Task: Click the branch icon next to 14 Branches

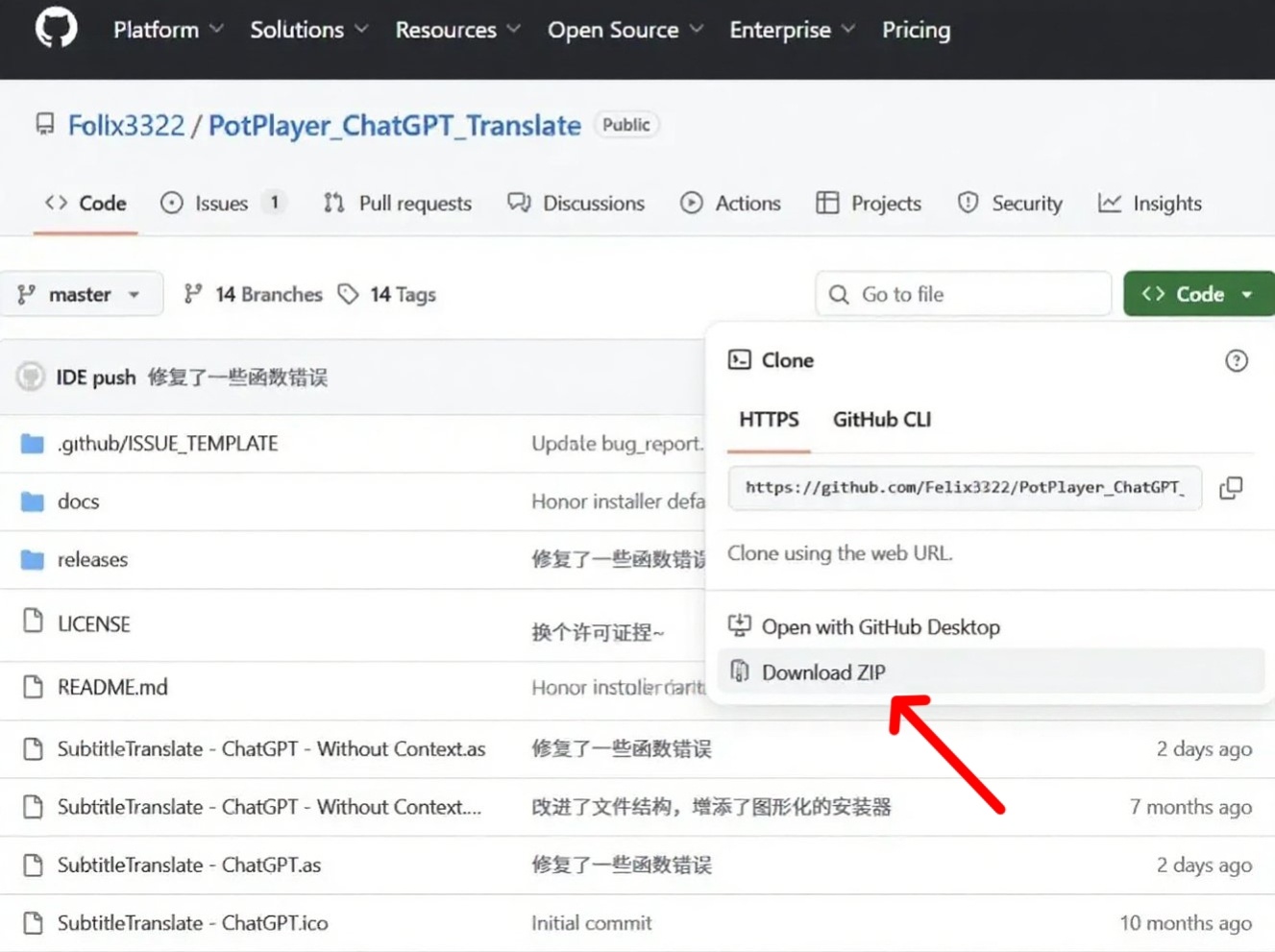Action: (193, 294)
